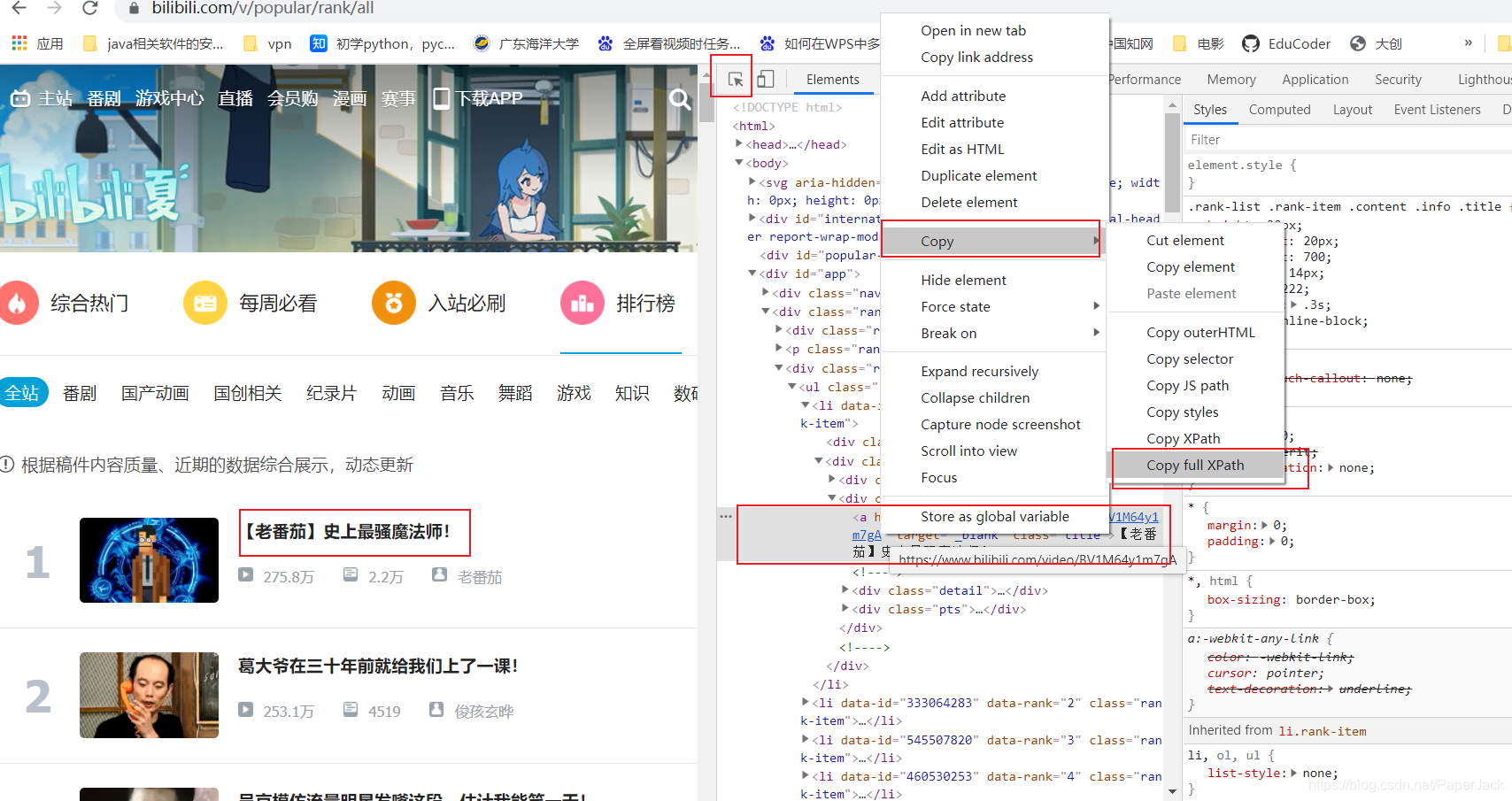Image resolution: width=1512 pixels, height=801 pixels.
Task: Click the 综合热门 flame icon
Action: tap(18, 304)
